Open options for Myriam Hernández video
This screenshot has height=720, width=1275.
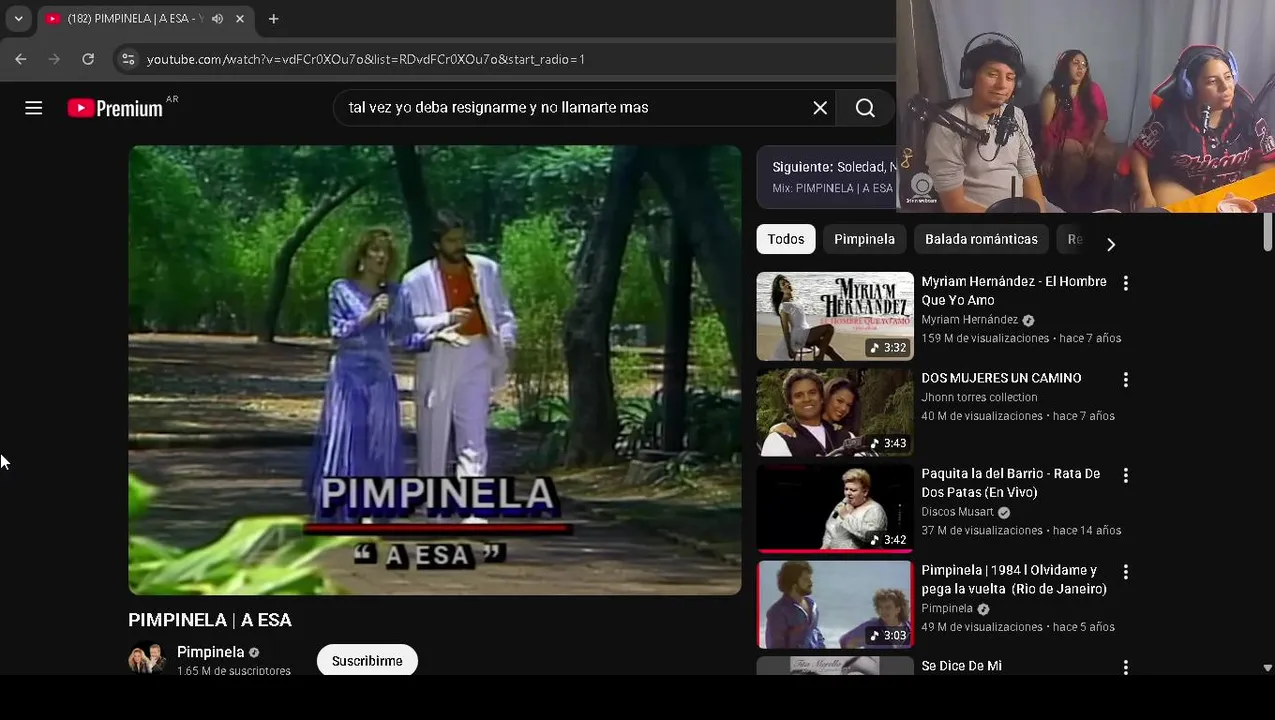1126,283
